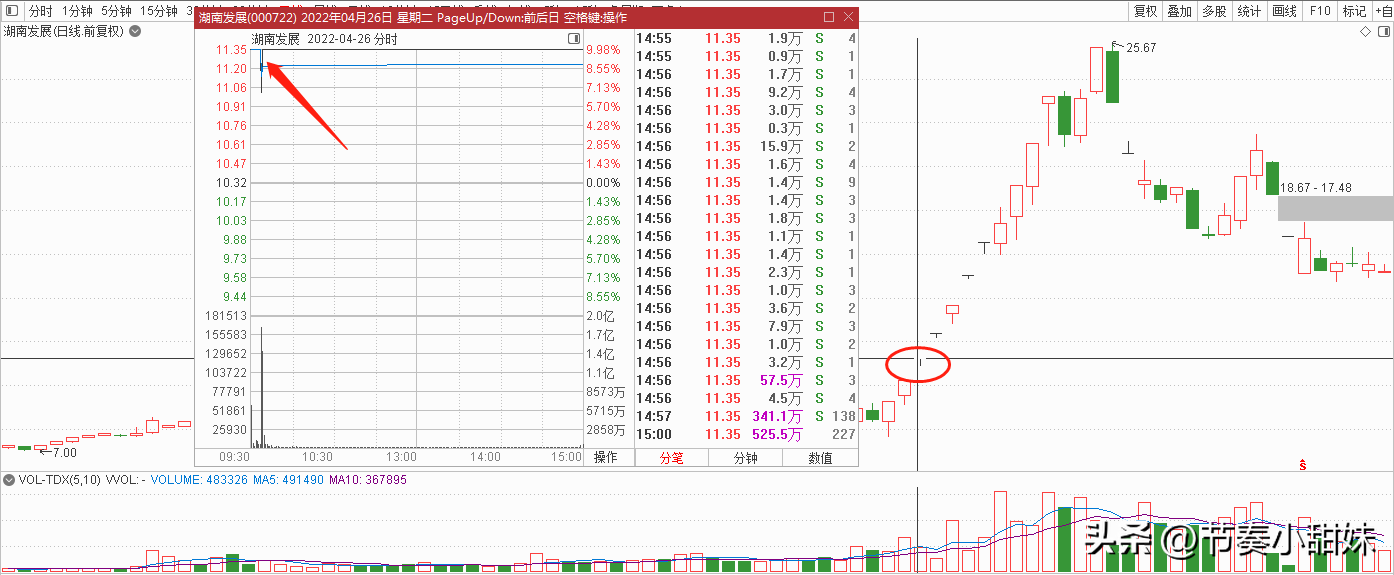Screen dimensions: 1394x575
Task: Open the 统计 statistics tool
Action: (x=1249, y=11)
